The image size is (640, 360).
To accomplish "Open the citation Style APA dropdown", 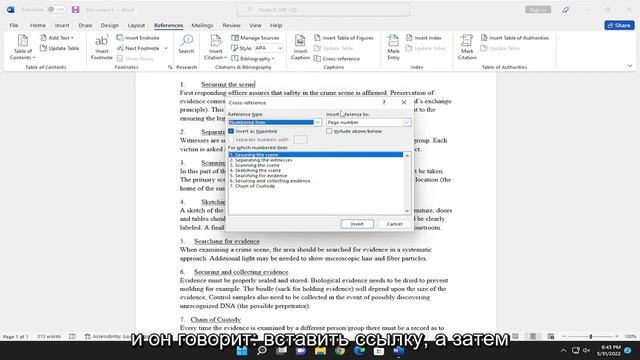I will [280, 48].
